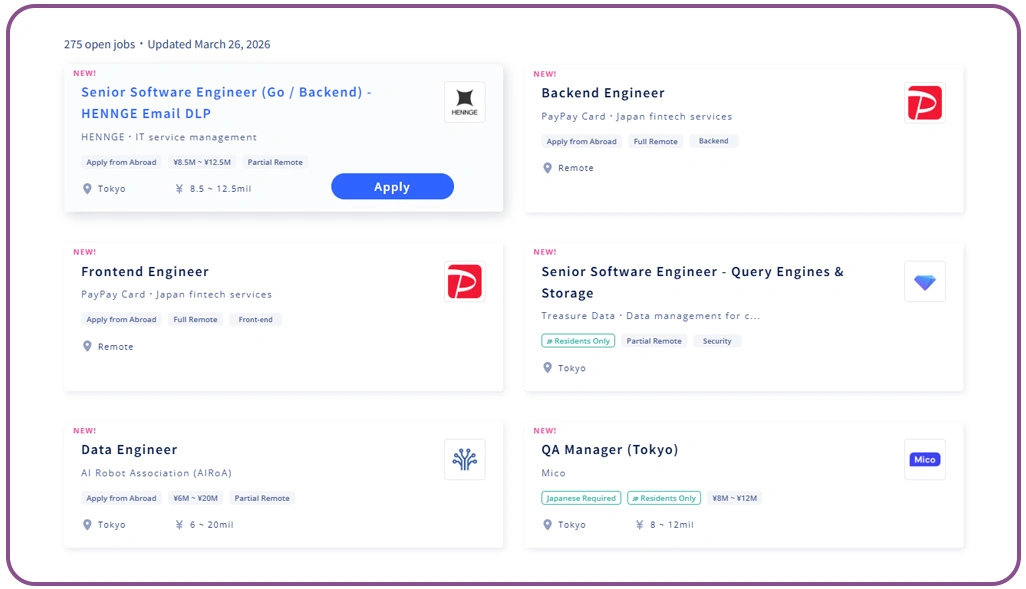Click the AIRoA tree logo
The width and height of the screenshot is (1026, 589).
465,459
